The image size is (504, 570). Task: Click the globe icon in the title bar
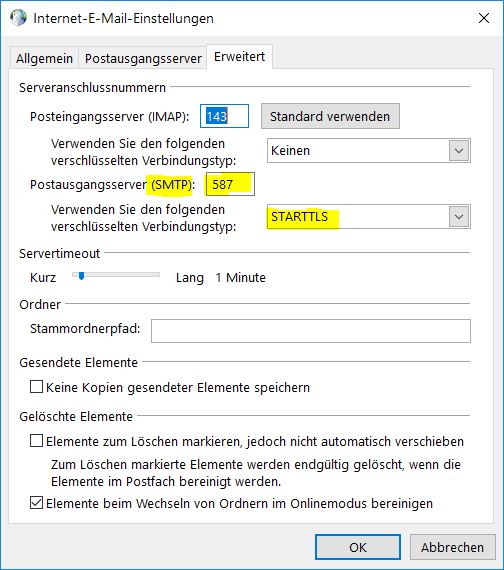(18, 17)
